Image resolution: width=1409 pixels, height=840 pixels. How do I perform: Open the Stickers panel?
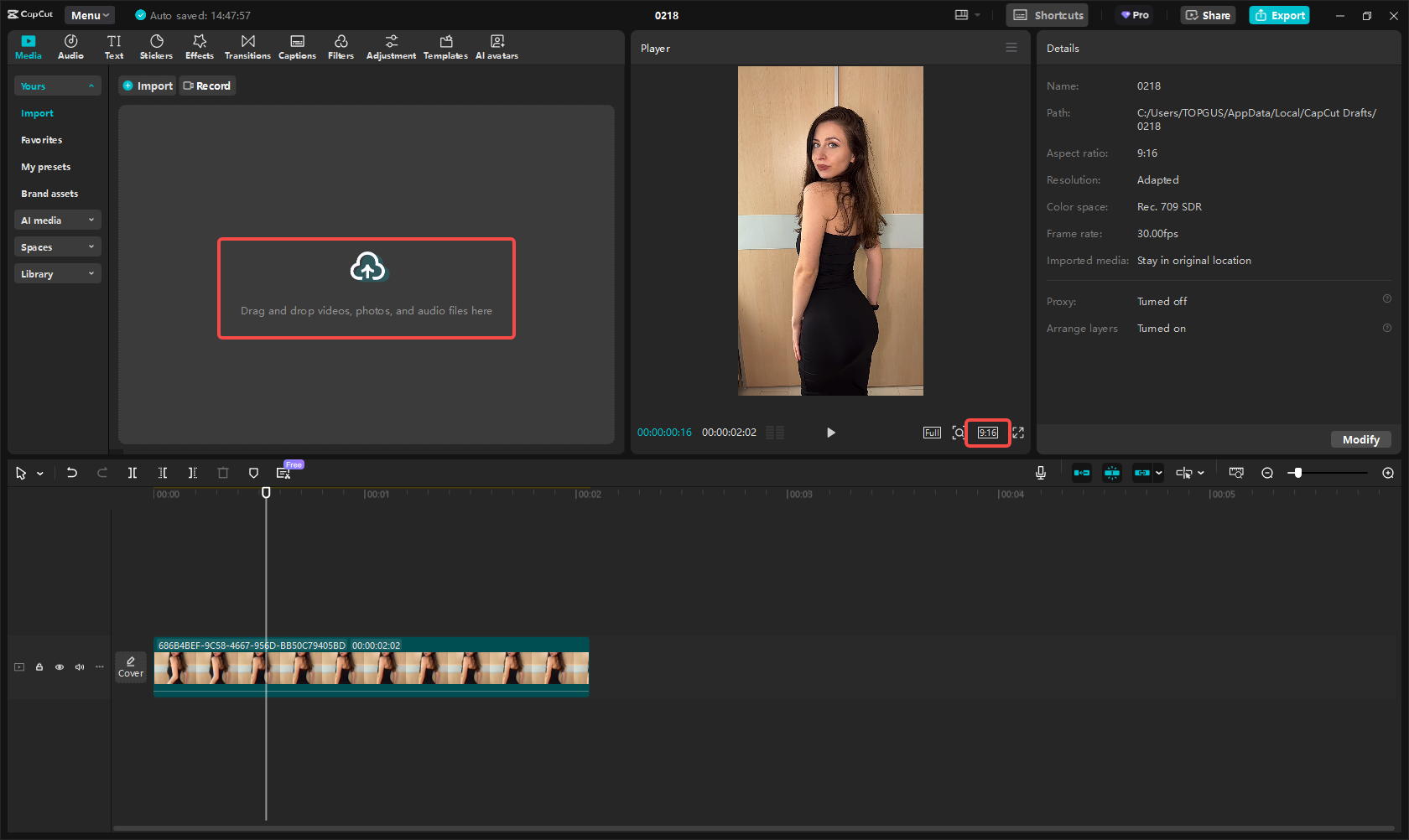coord(156,47)
